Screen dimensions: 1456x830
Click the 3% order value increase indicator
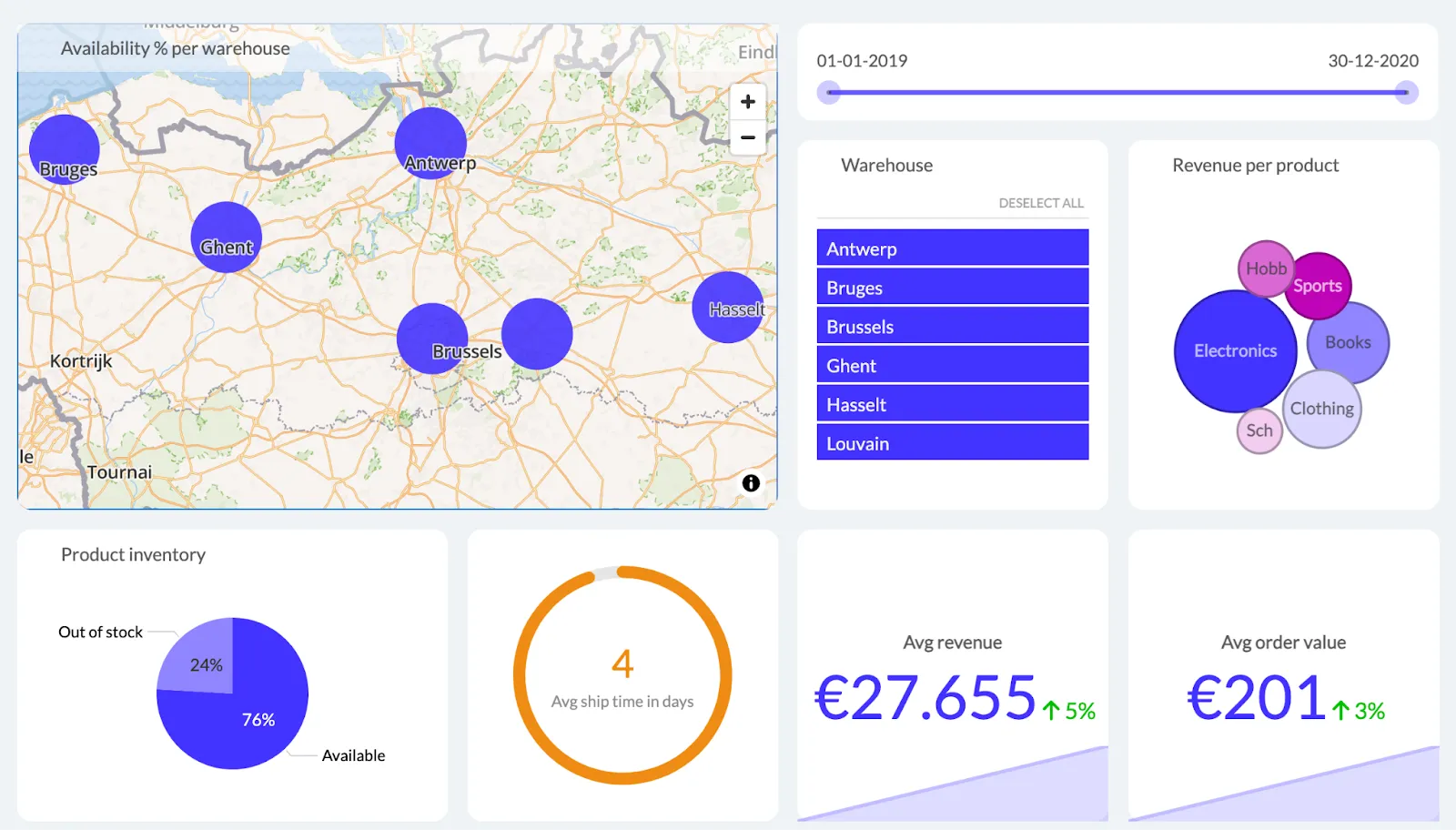point(1359,711)
